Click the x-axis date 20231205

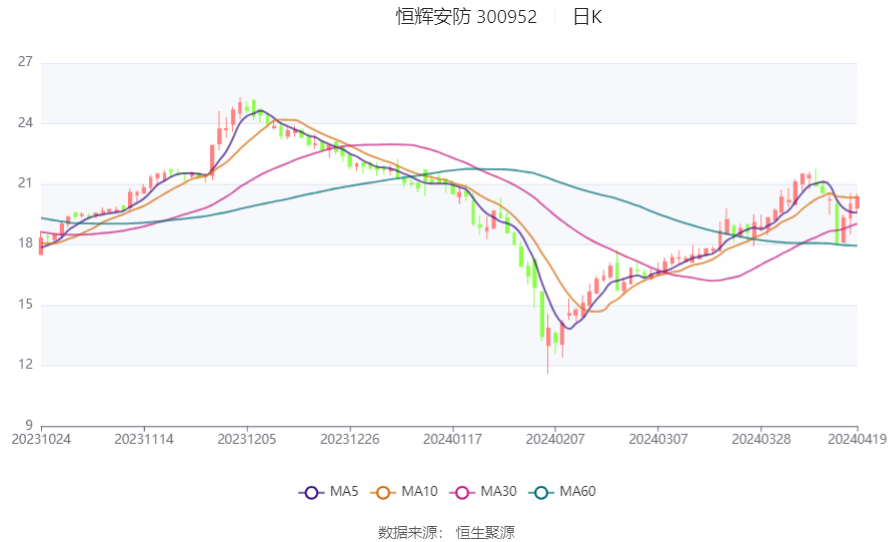pyautogui.click(x=247, y=440)
